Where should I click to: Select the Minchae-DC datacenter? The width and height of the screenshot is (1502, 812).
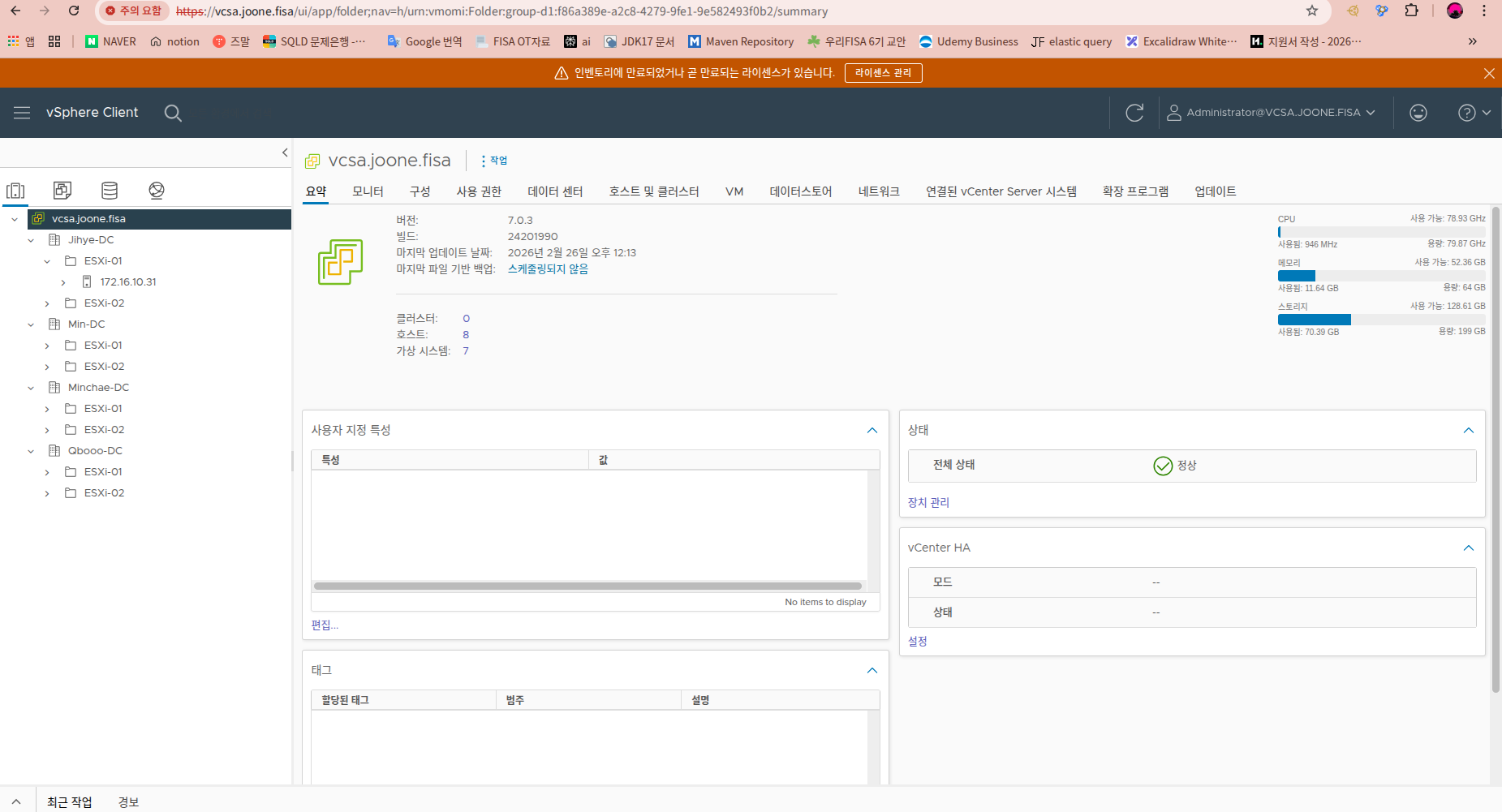click(x=98, y=388)
